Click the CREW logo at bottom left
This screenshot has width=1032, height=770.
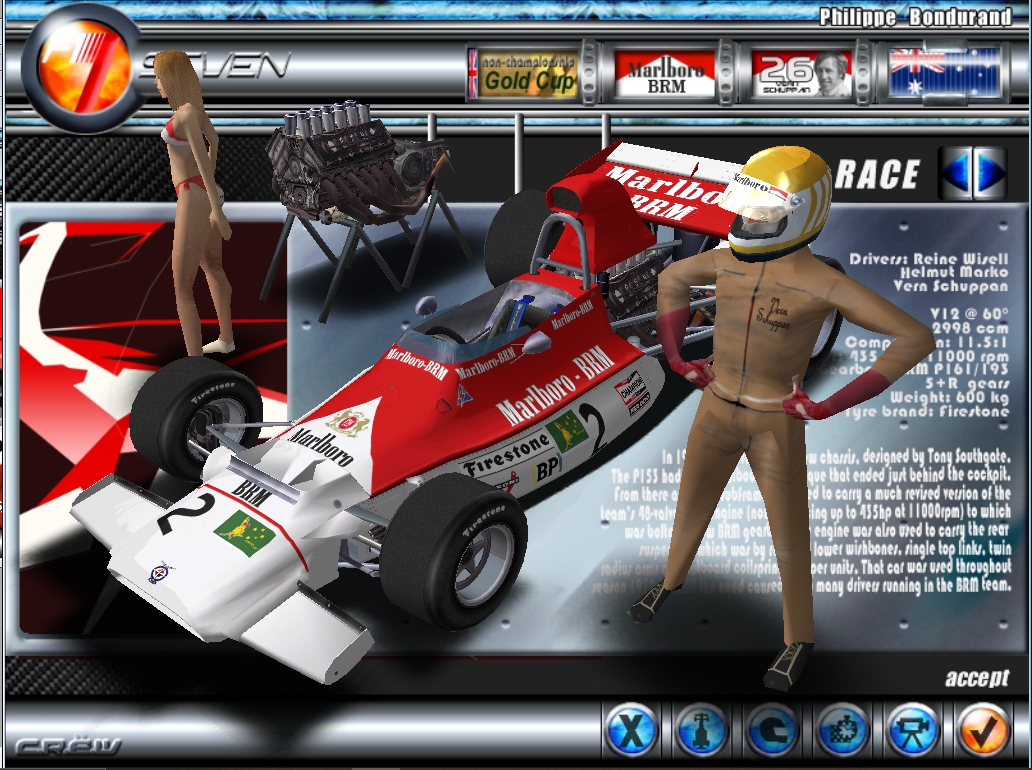[x=68, y=746]
